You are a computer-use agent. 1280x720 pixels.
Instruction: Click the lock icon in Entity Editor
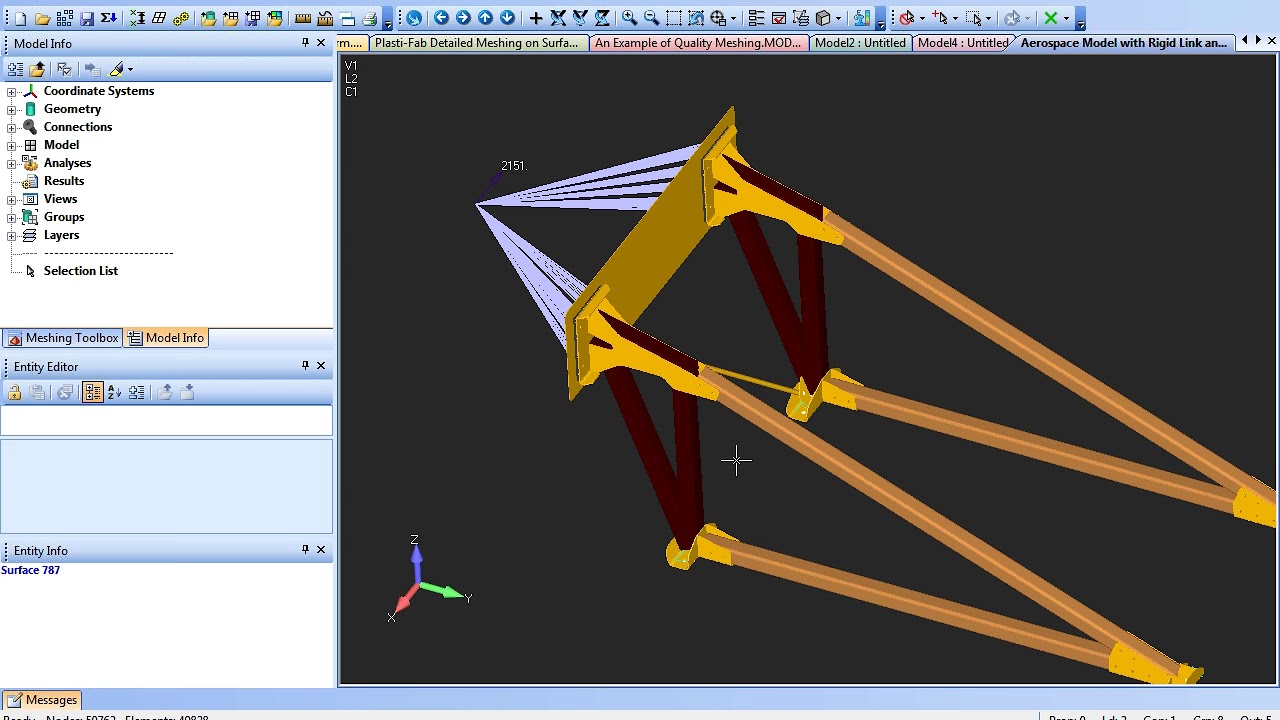point(15,393)
